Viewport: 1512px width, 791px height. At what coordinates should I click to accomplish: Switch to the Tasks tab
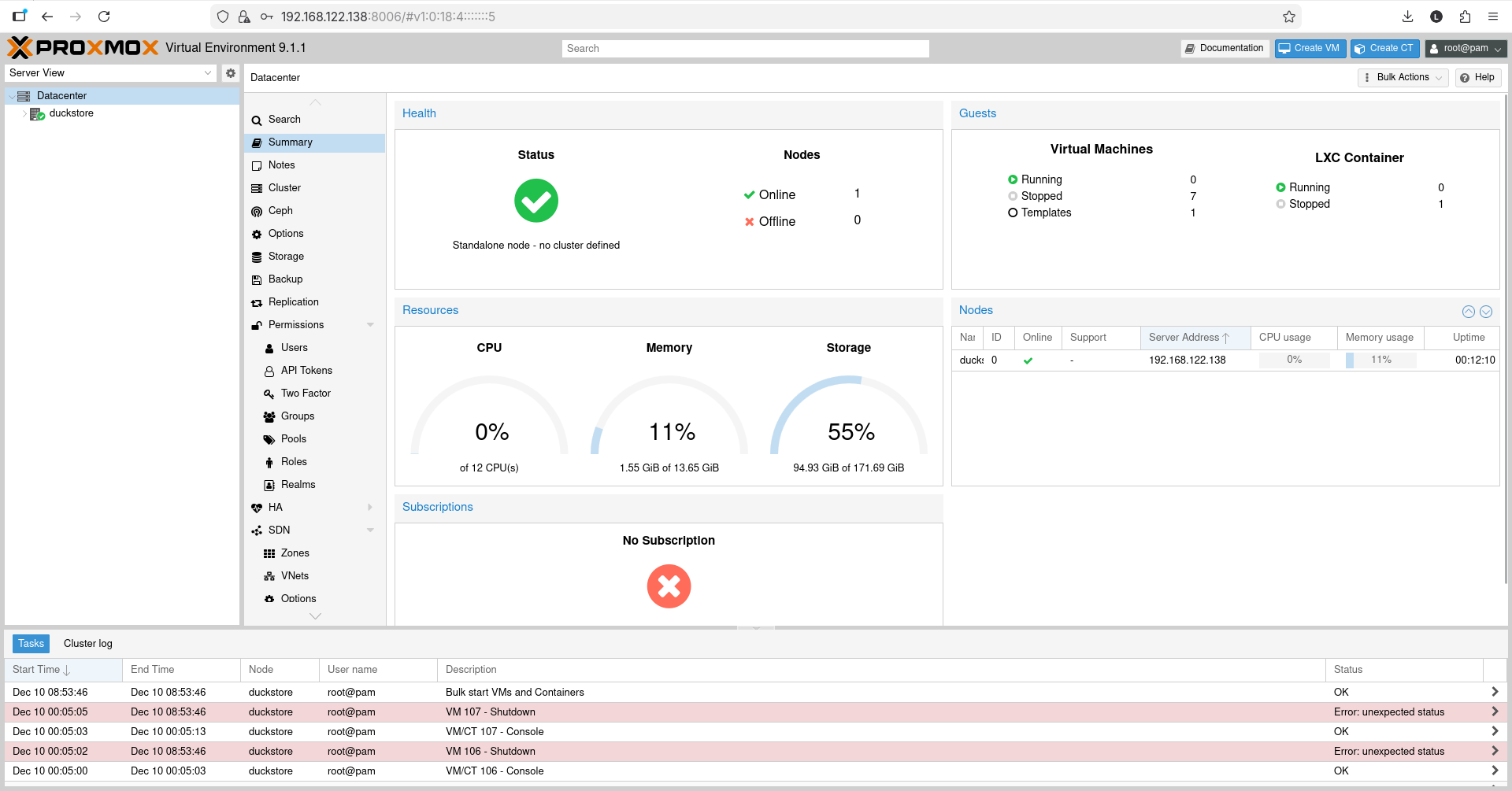point(31,643)
